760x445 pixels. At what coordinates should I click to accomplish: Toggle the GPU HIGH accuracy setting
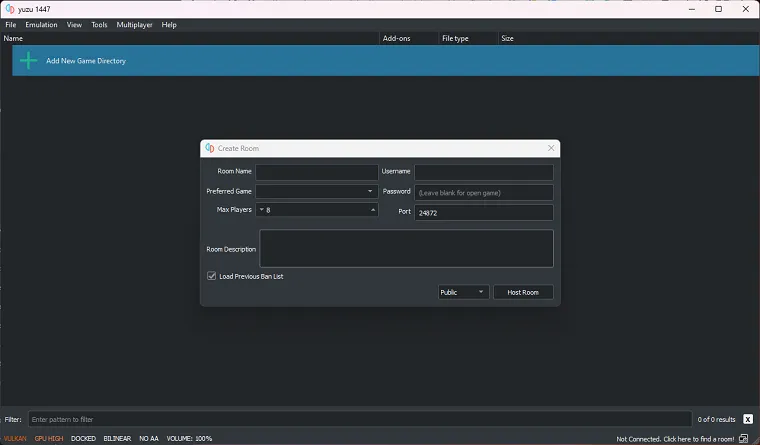[49, 438]
